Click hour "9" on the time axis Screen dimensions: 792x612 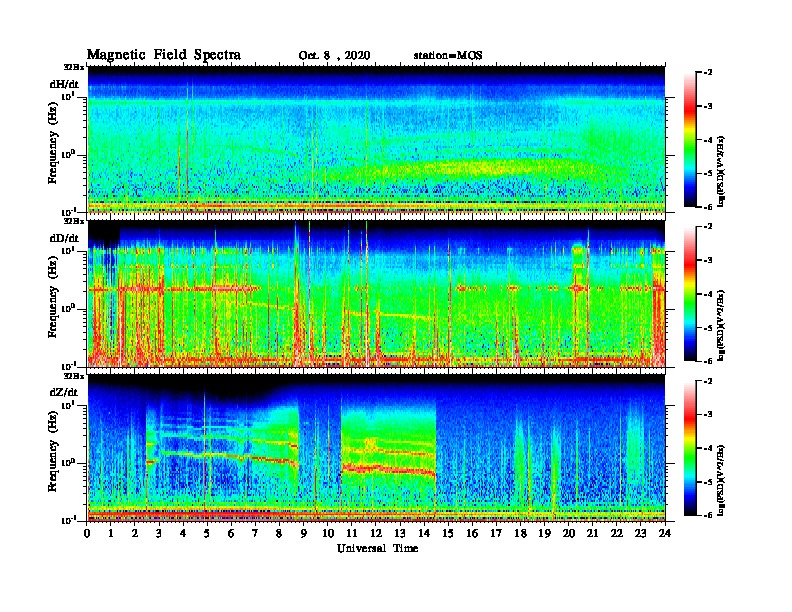click(304, 533)
